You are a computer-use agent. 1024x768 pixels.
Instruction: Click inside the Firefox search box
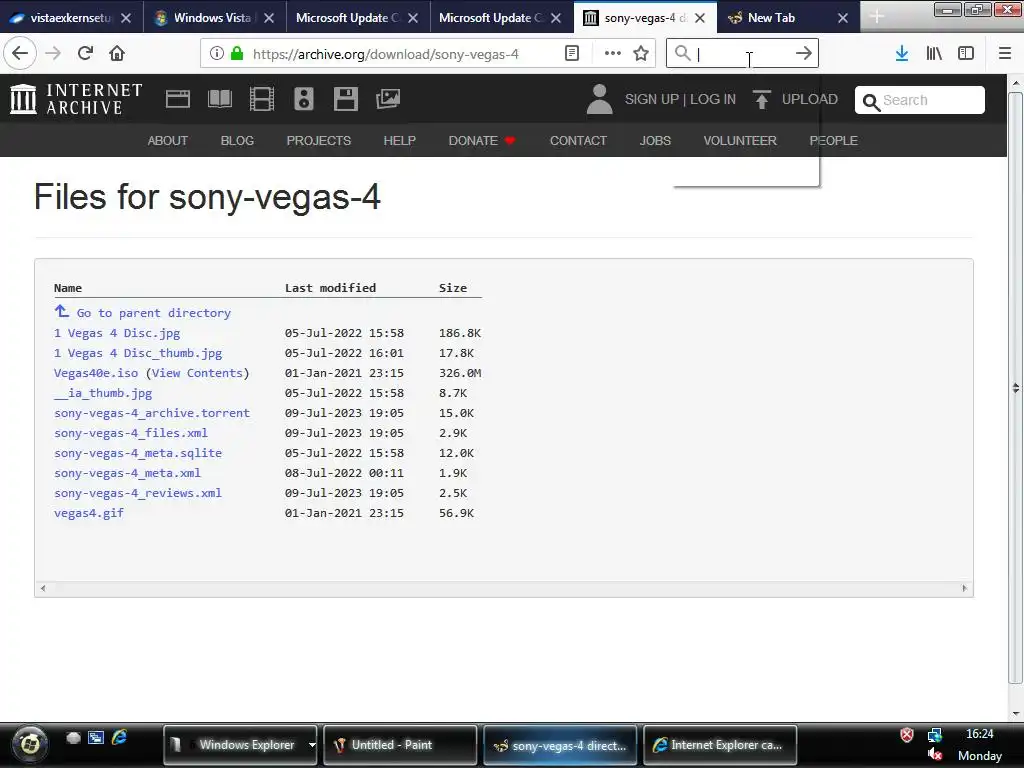pos(741,53)
